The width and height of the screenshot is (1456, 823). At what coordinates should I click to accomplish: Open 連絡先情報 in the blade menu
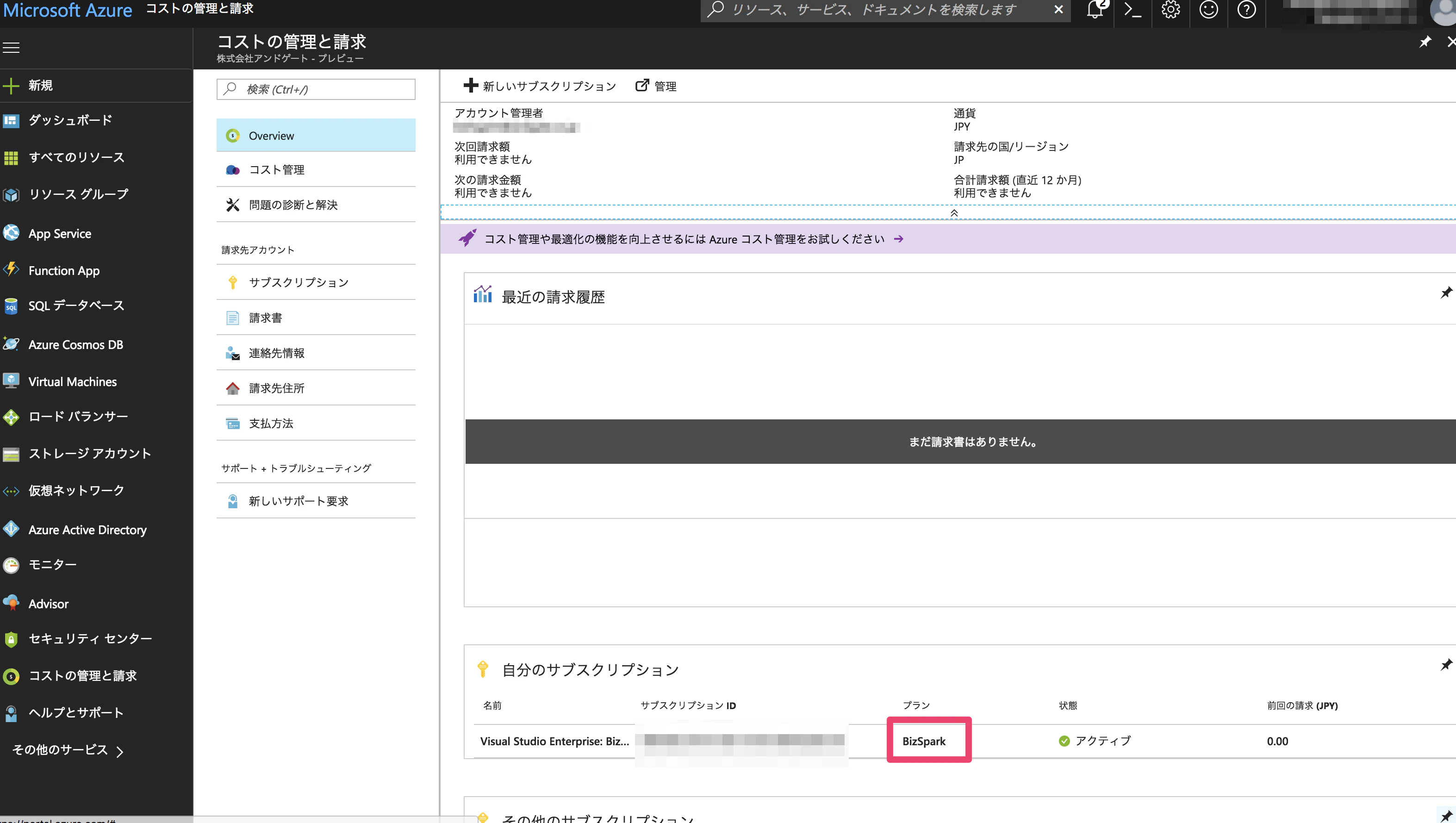(x=316, y=353)
